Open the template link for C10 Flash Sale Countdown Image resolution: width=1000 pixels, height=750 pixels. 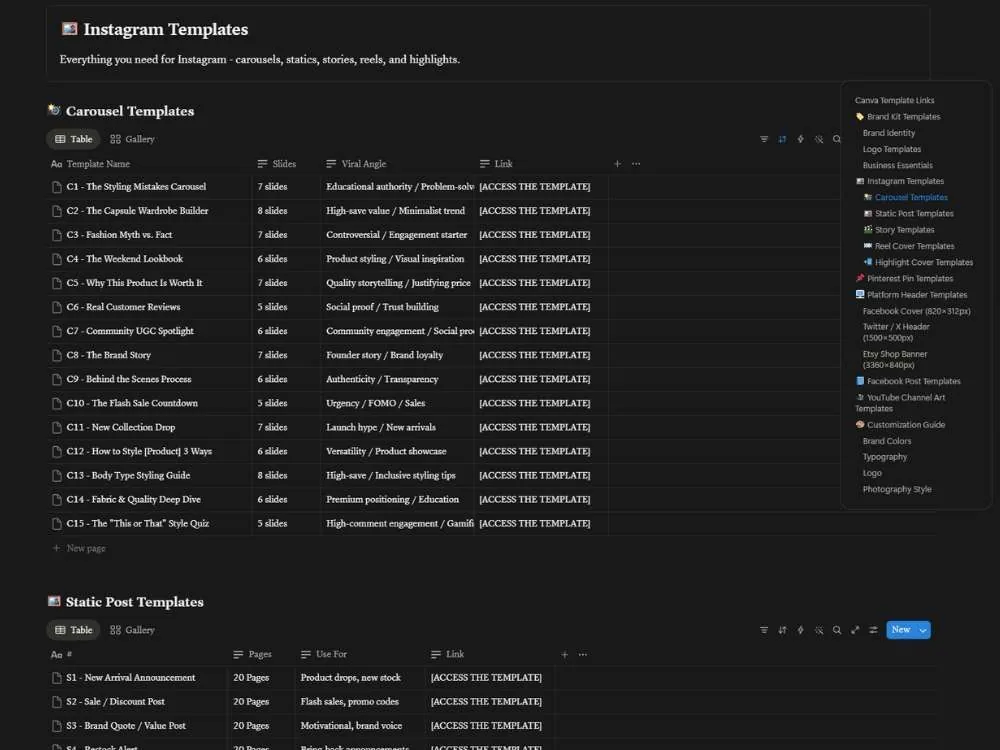click(534, 404)
